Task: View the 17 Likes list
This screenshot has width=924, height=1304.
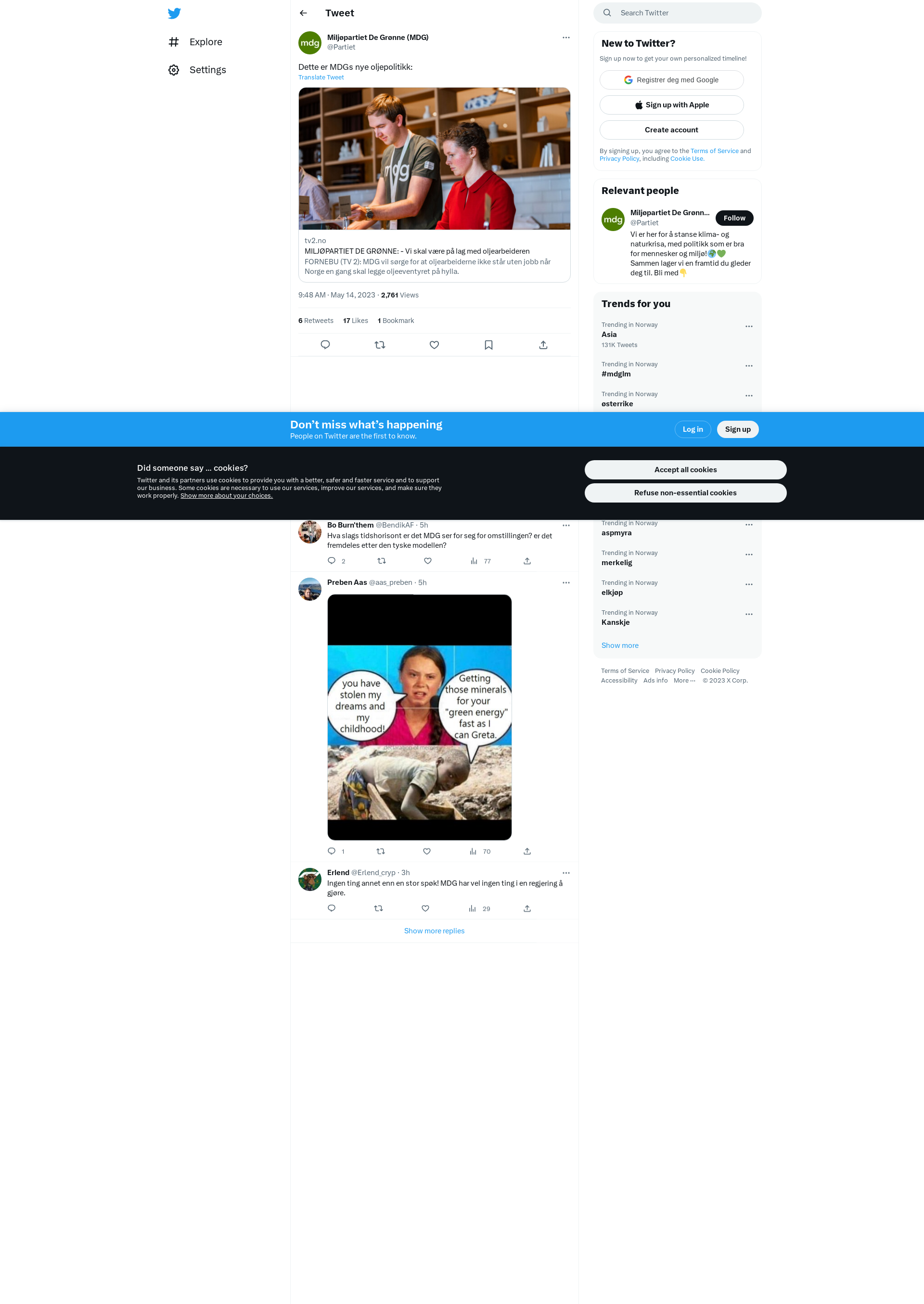Action: (x=356, y=321)
